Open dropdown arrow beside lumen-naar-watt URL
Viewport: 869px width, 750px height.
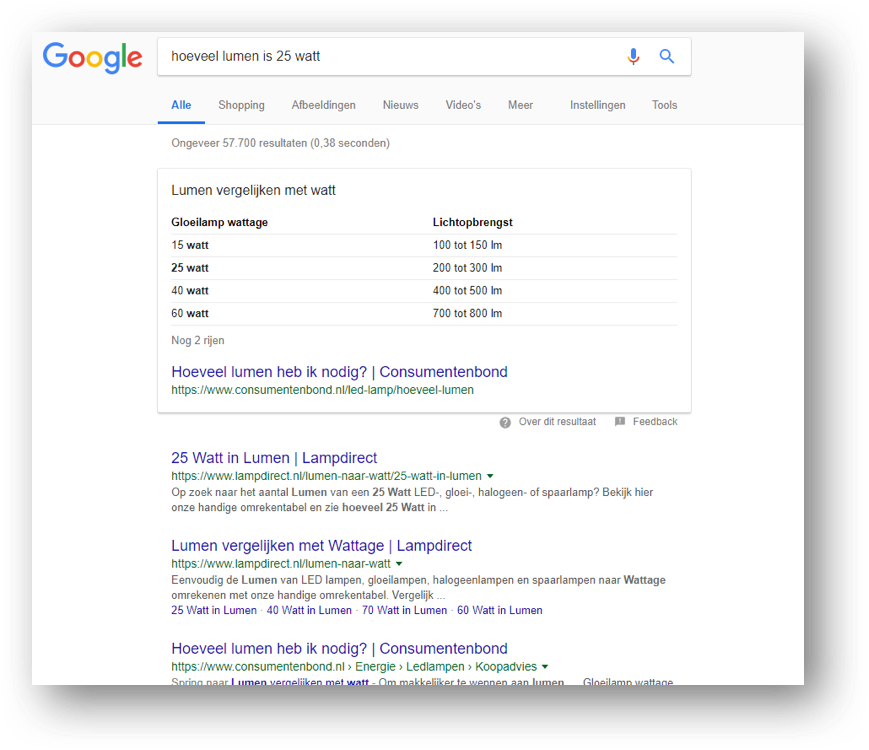[399, 565]
